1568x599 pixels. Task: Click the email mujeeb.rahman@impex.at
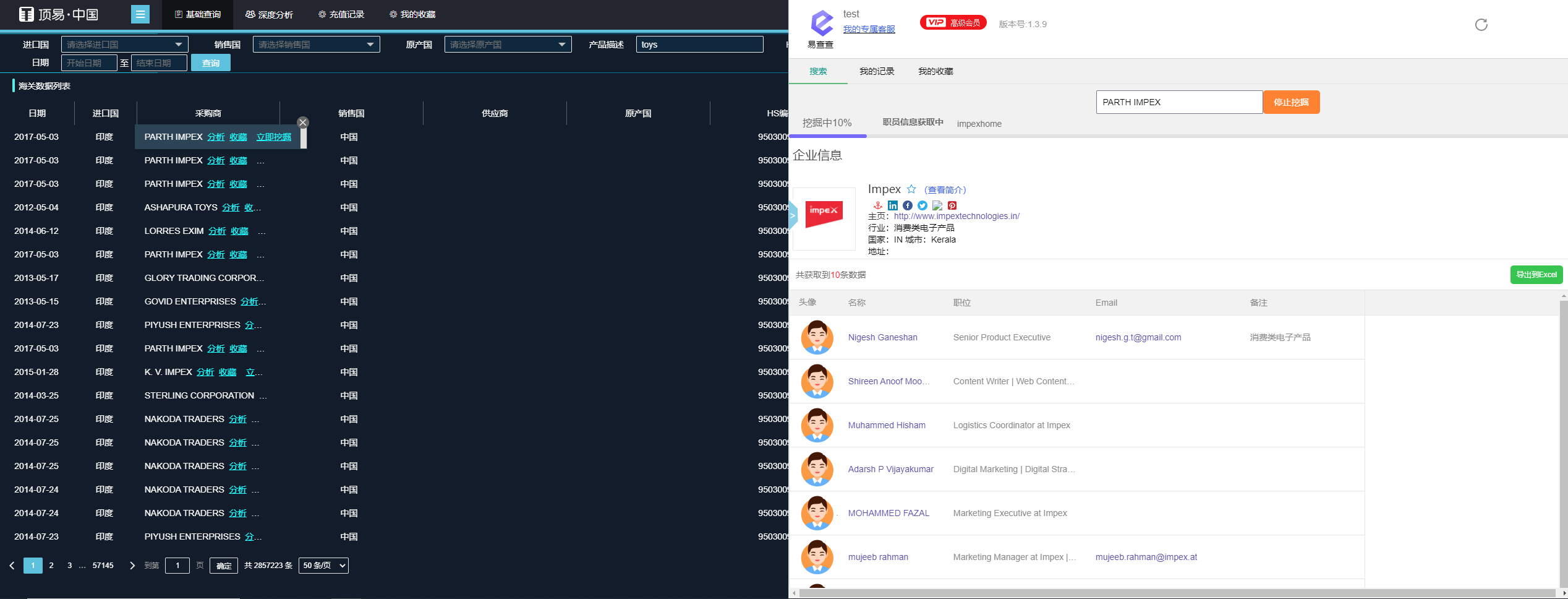pos(1146,557)
